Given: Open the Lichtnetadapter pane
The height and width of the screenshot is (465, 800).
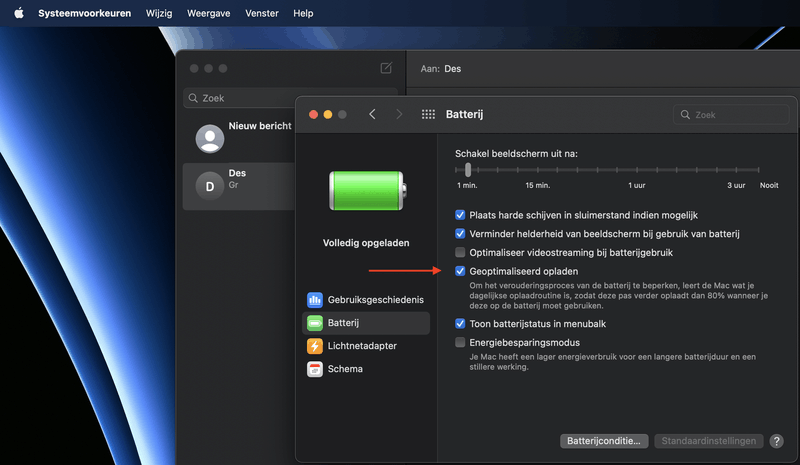Looking at the screenshot, I should tap(366, 346).
